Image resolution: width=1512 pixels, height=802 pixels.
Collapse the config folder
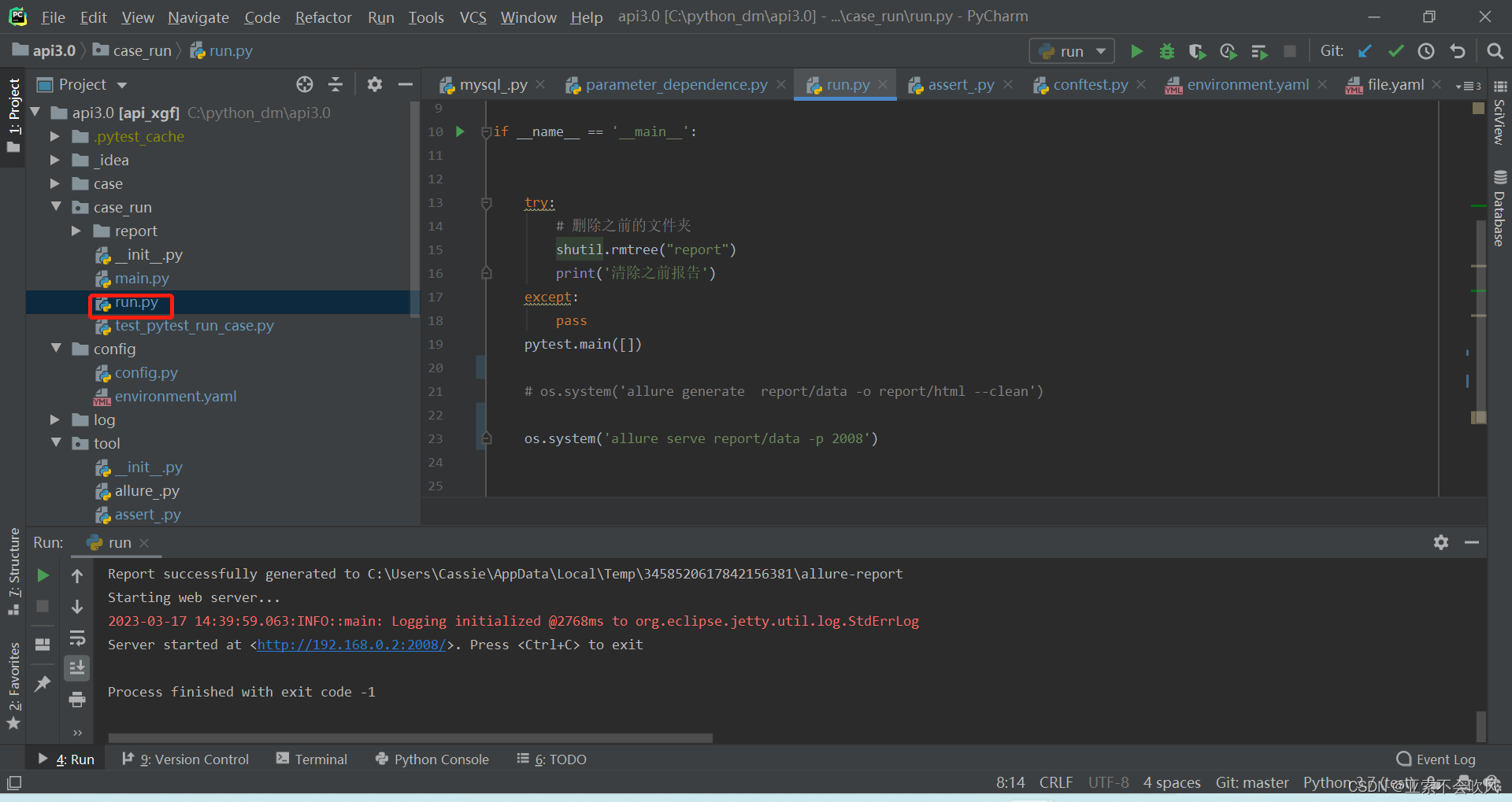pyautogui.click(x=55, y=349)
